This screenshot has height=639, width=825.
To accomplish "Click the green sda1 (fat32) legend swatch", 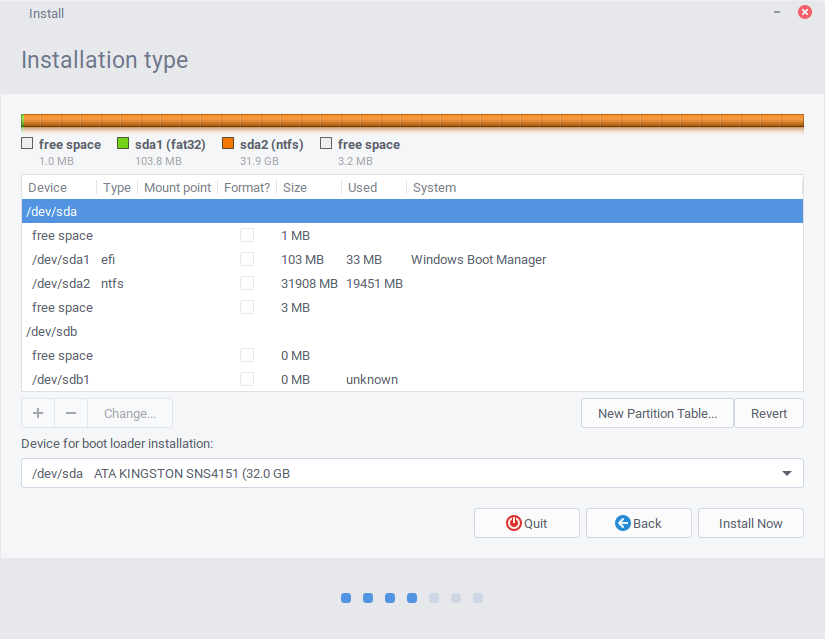I will [123, 143].
